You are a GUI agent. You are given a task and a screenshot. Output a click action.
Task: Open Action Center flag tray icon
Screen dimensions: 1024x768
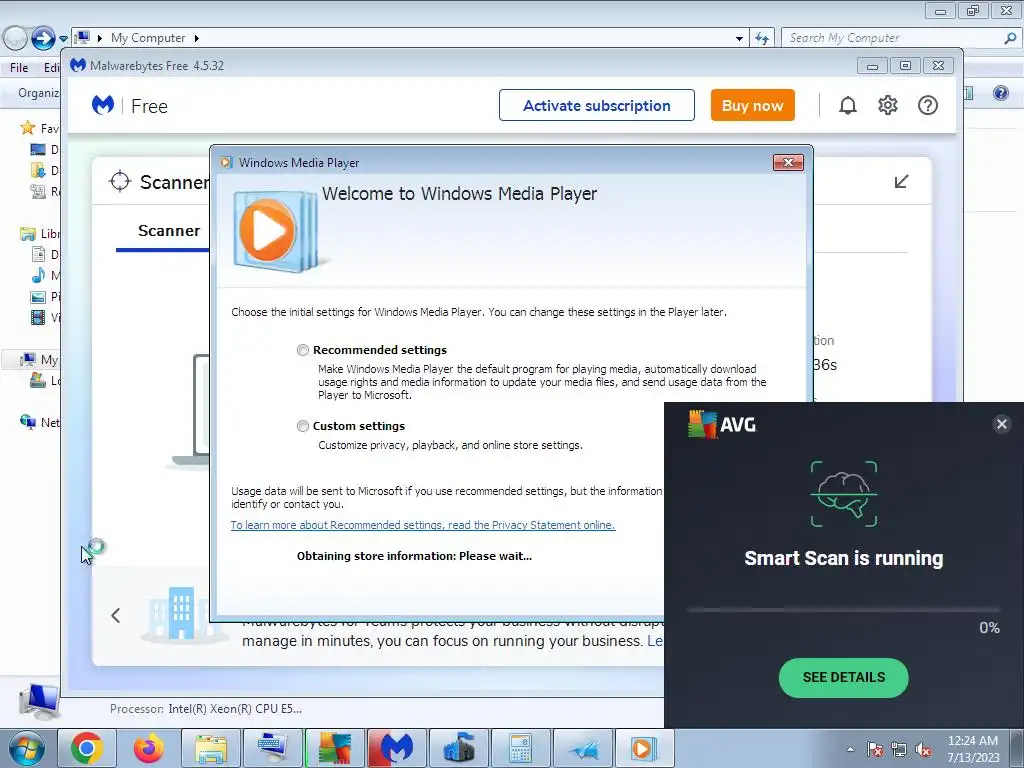[x=875, y=749]
